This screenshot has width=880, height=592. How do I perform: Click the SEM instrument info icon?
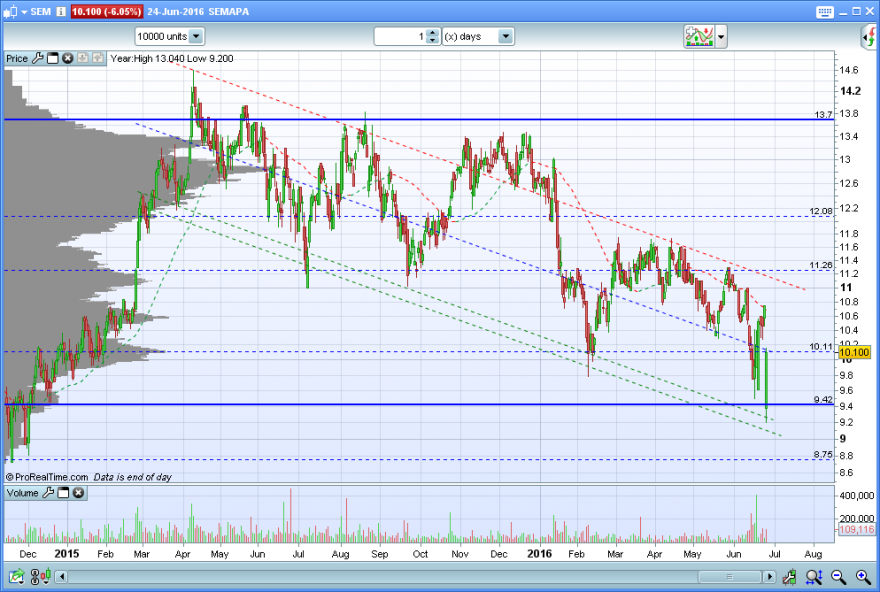point(61,11)
